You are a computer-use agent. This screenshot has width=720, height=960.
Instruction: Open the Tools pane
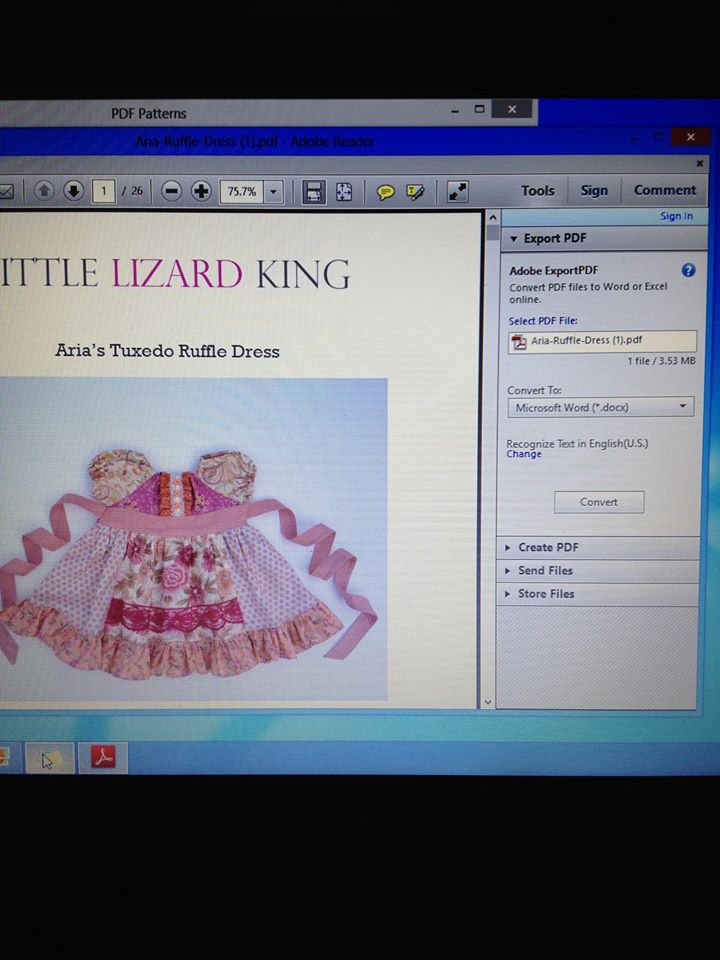click(x=538, y=191)
